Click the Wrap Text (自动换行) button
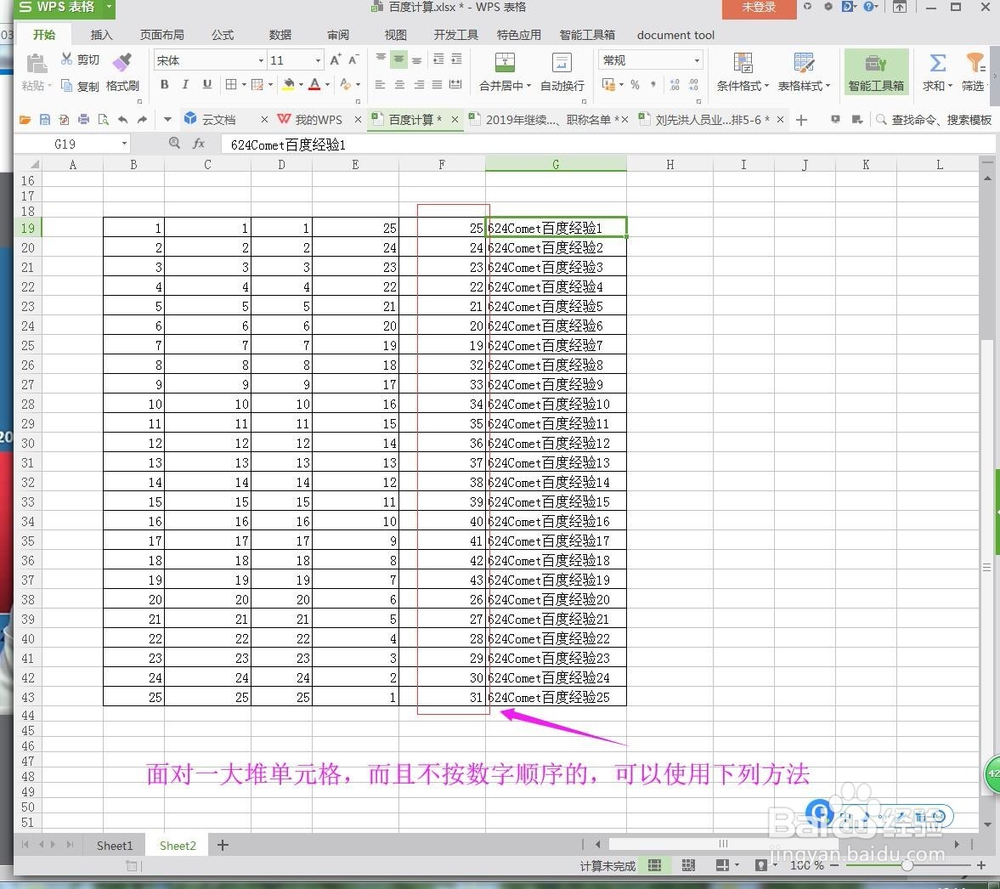The image size is (1000, 889). point(562,71)
